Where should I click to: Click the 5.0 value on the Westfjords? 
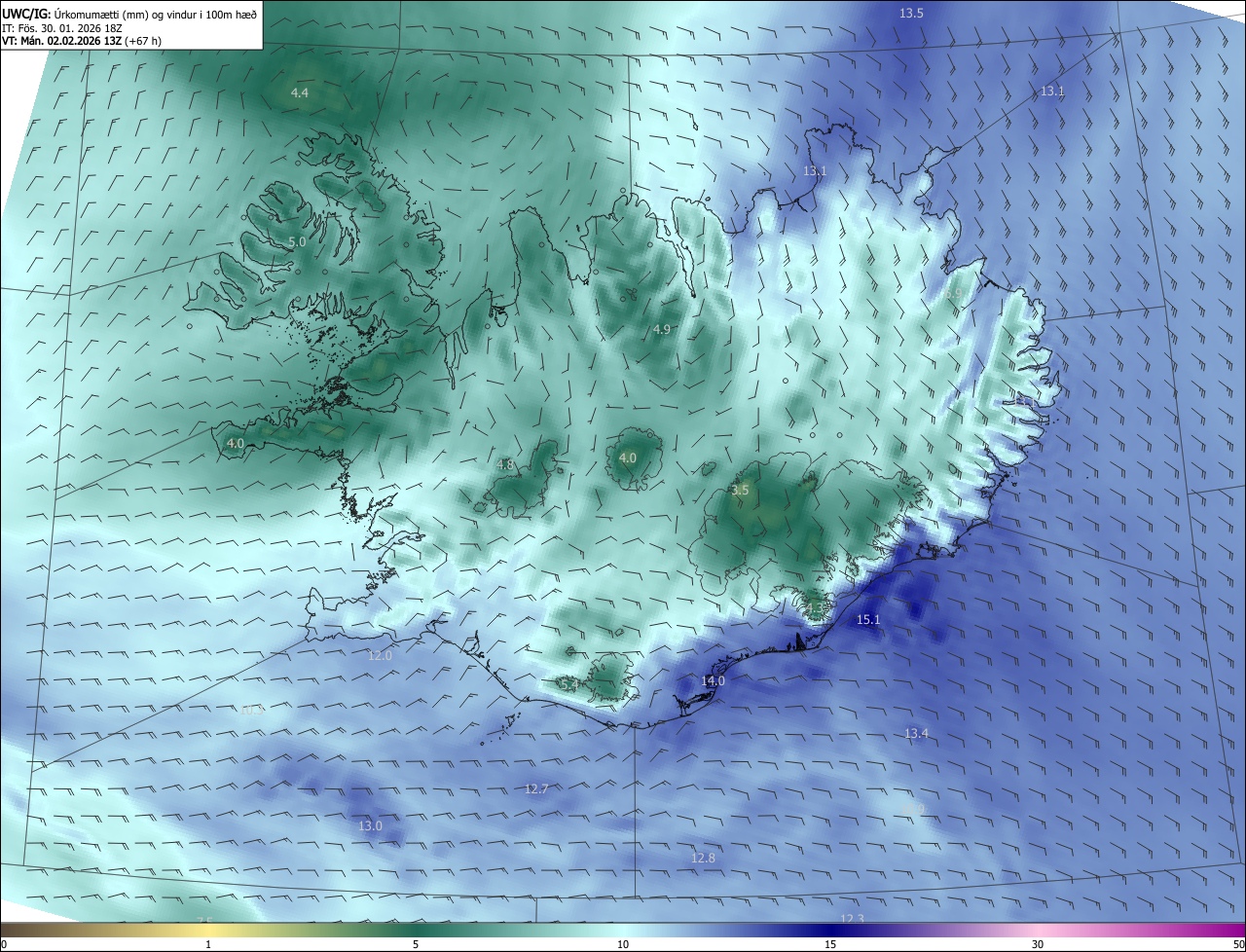click(x=297, y=241)
